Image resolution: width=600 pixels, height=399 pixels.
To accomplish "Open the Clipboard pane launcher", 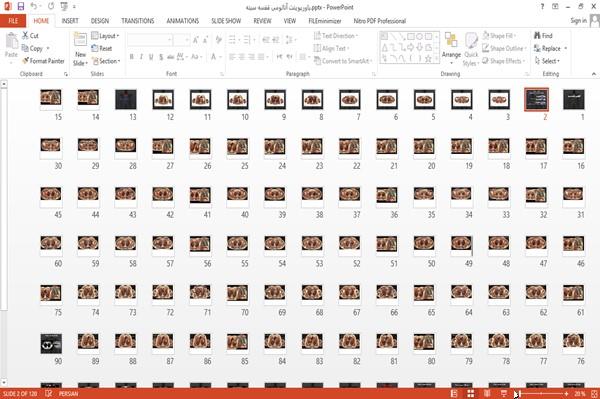I will [x=66, y=74].
